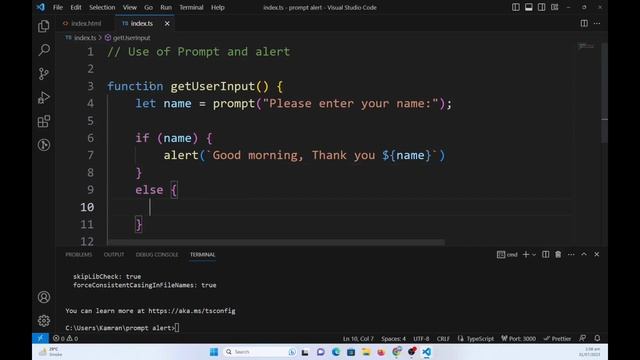
Task: Switch to OUTPUT panel tab
Action: click(x=114, y=255)
